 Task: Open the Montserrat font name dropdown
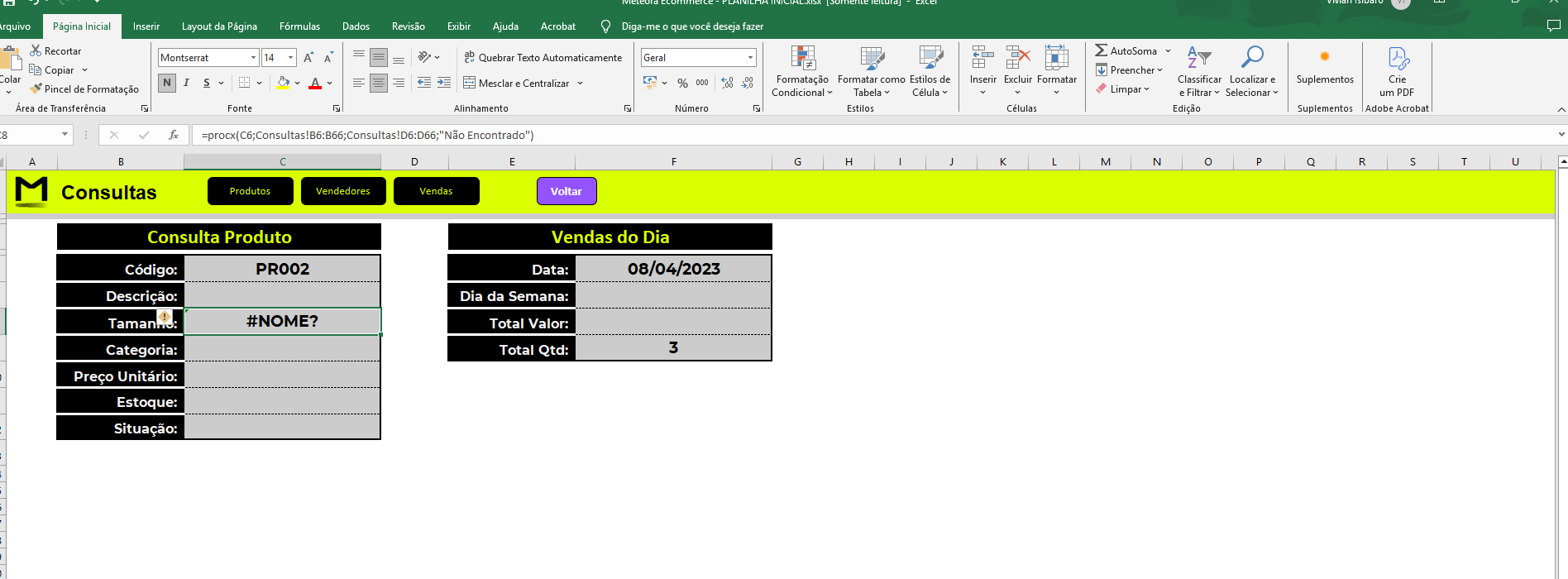click(x=253, y=57)
